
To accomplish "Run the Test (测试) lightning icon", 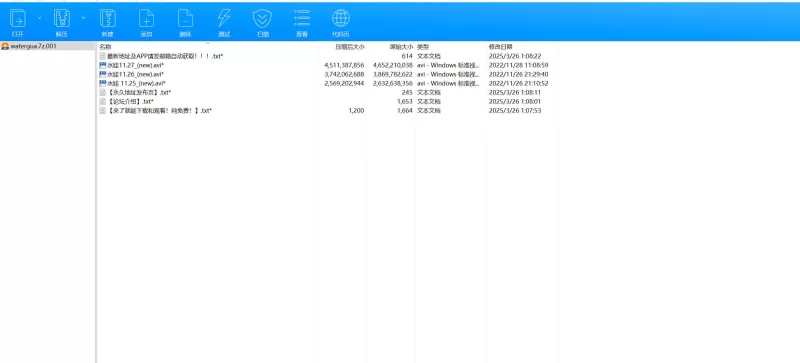I will pyautogui.click(x=224, y=19).
